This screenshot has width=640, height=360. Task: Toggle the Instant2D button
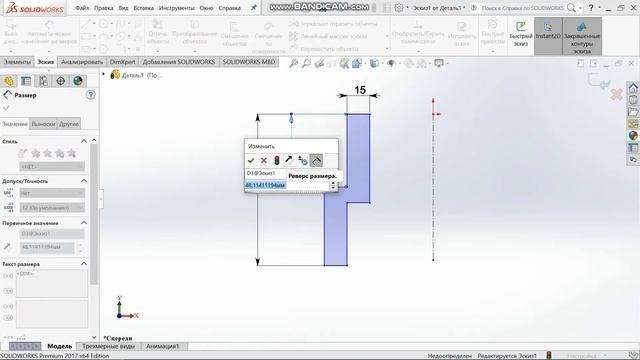(x=548, y=36)
